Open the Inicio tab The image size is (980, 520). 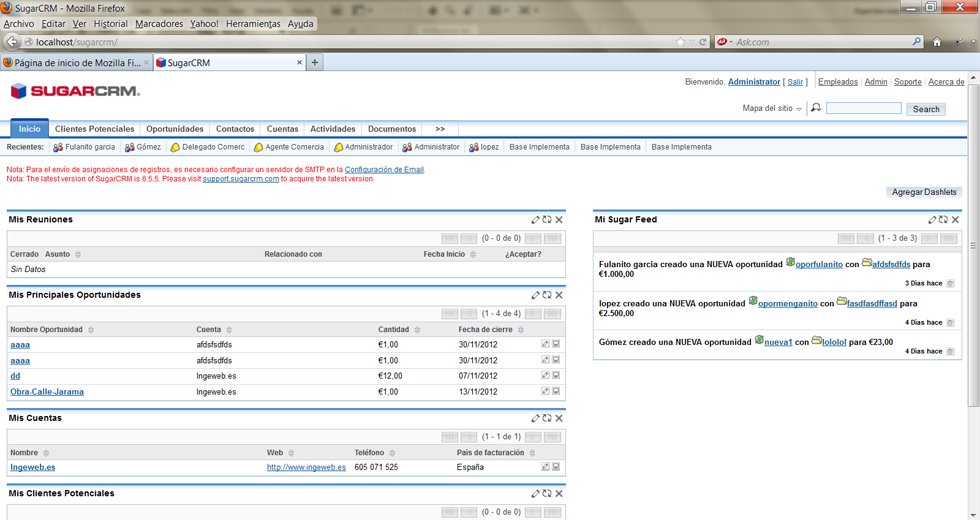coord(29,129)
